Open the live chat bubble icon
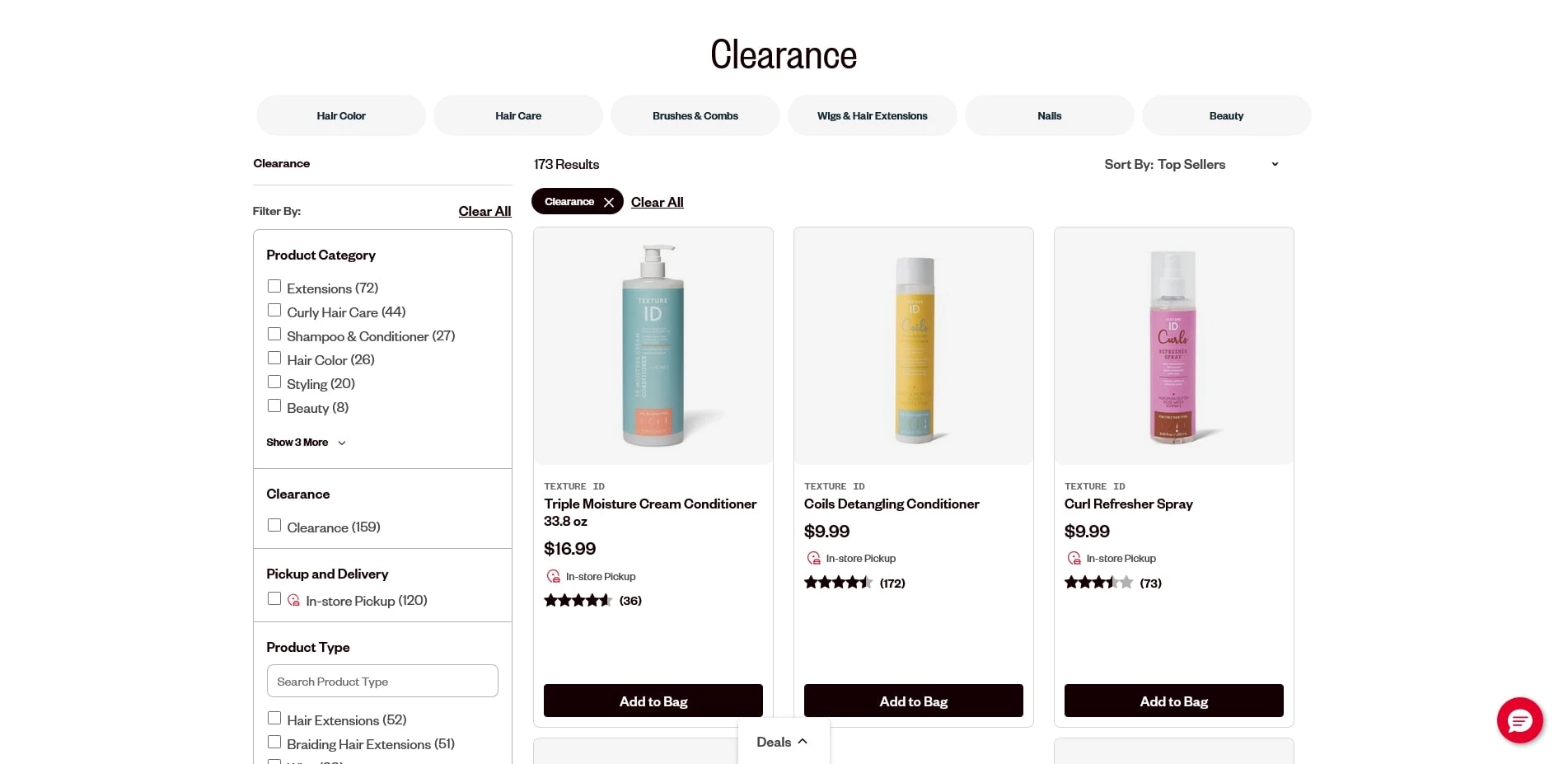1568x764 pixels. pyautogui.click(x=1519, y=720)
